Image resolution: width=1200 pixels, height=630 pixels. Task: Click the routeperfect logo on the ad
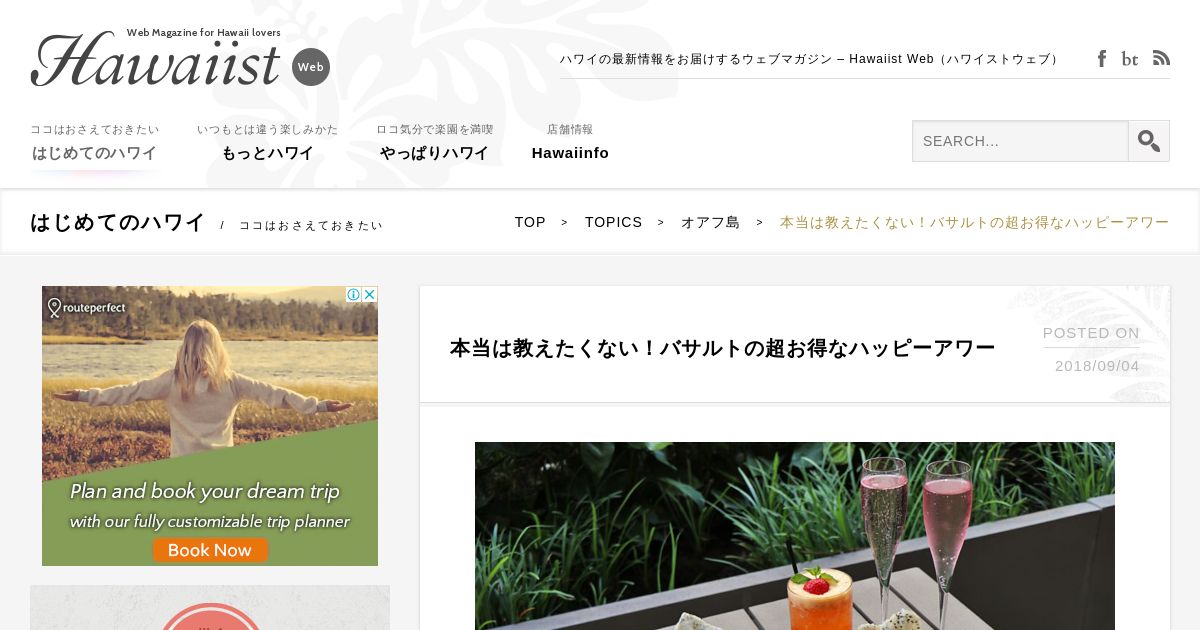point(87,307)
